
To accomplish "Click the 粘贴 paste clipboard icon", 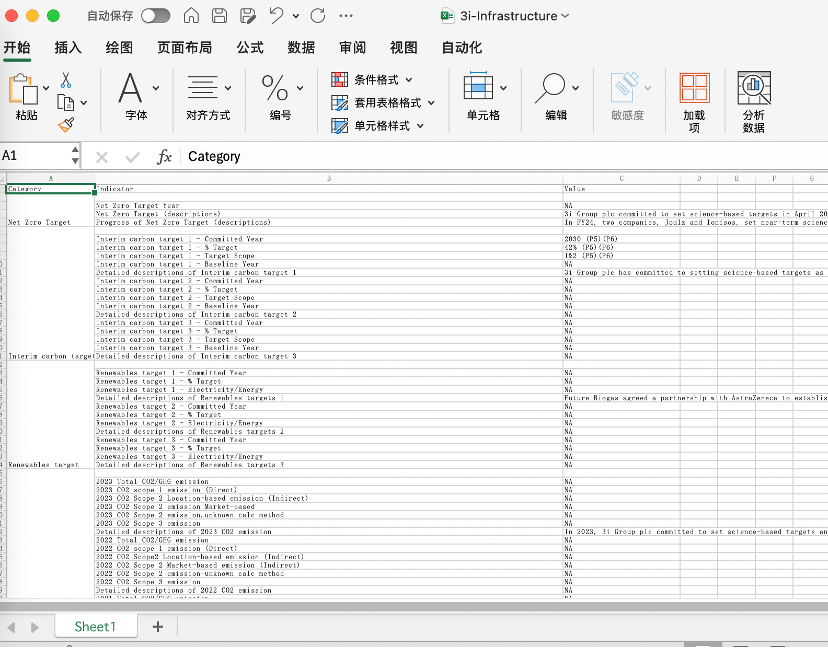I will point(23,89).
